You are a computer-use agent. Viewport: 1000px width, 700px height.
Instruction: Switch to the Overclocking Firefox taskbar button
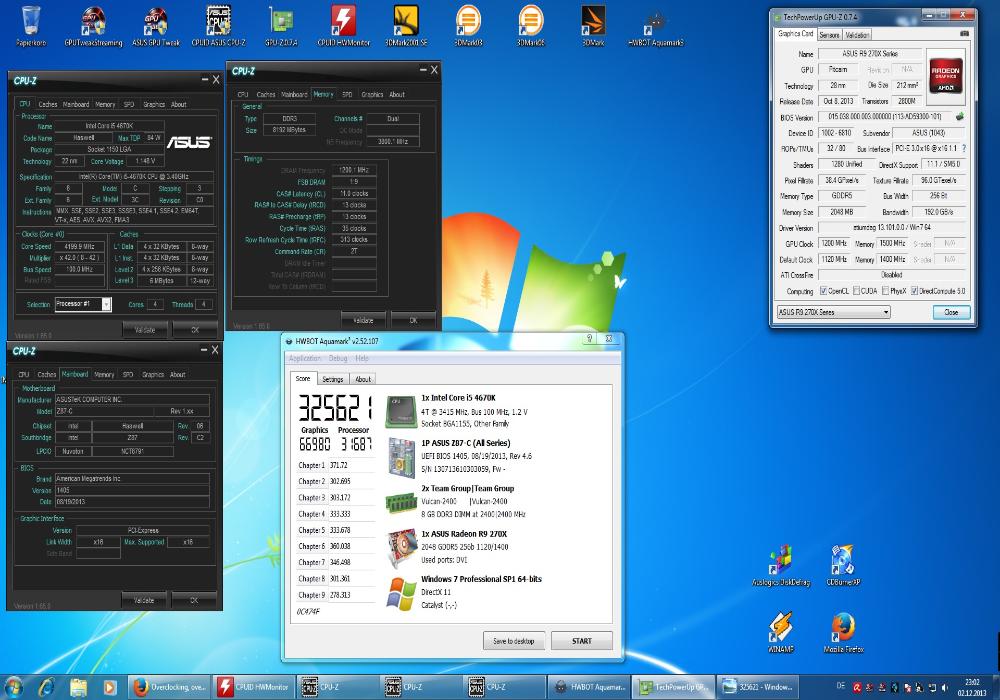point(168,687)
